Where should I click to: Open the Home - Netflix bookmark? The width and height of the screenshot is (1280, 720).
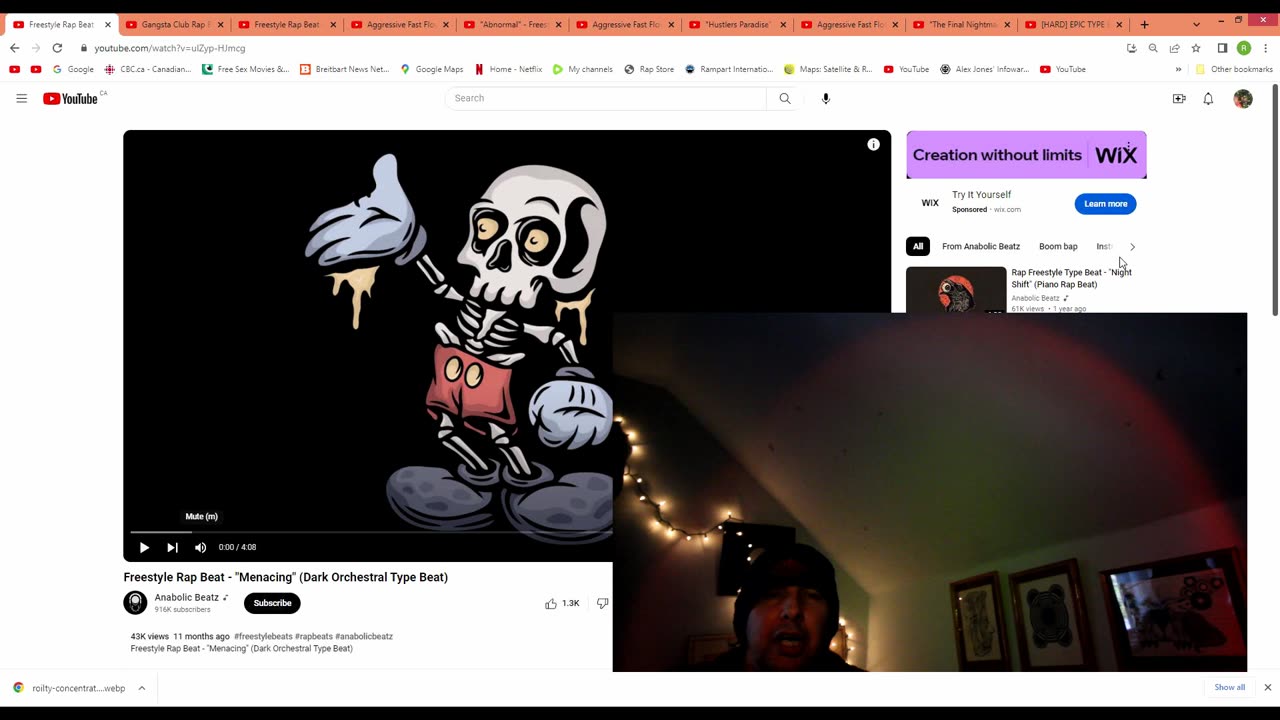[508, 69]
